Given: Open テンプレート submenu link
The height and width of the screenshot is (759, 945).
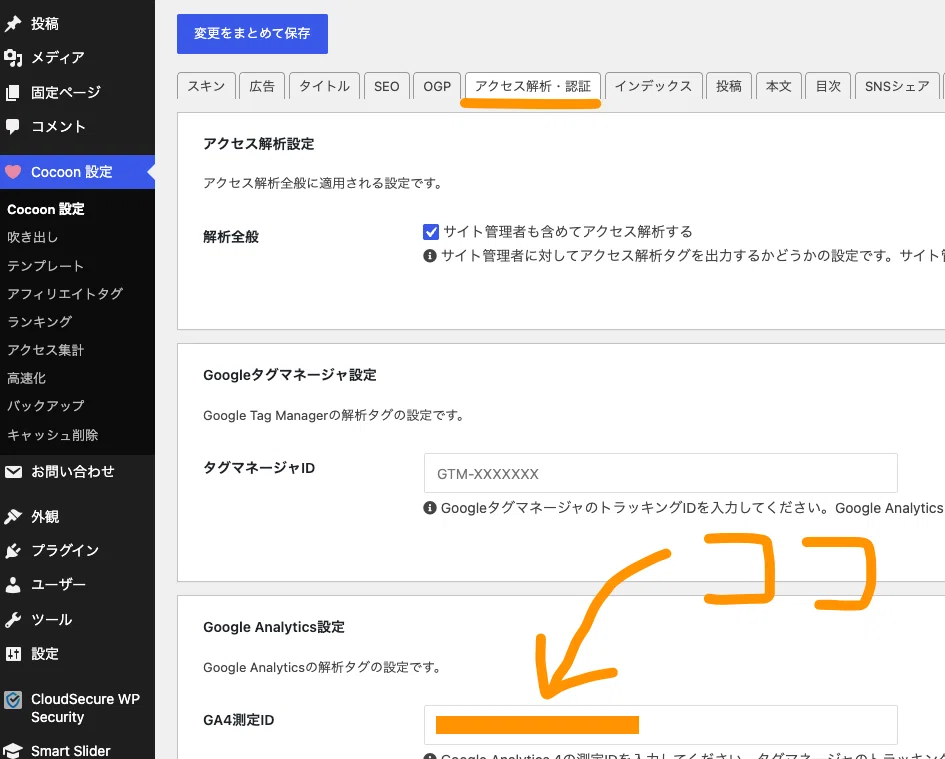Looking at the screenshot, I should tap(45, 266).
